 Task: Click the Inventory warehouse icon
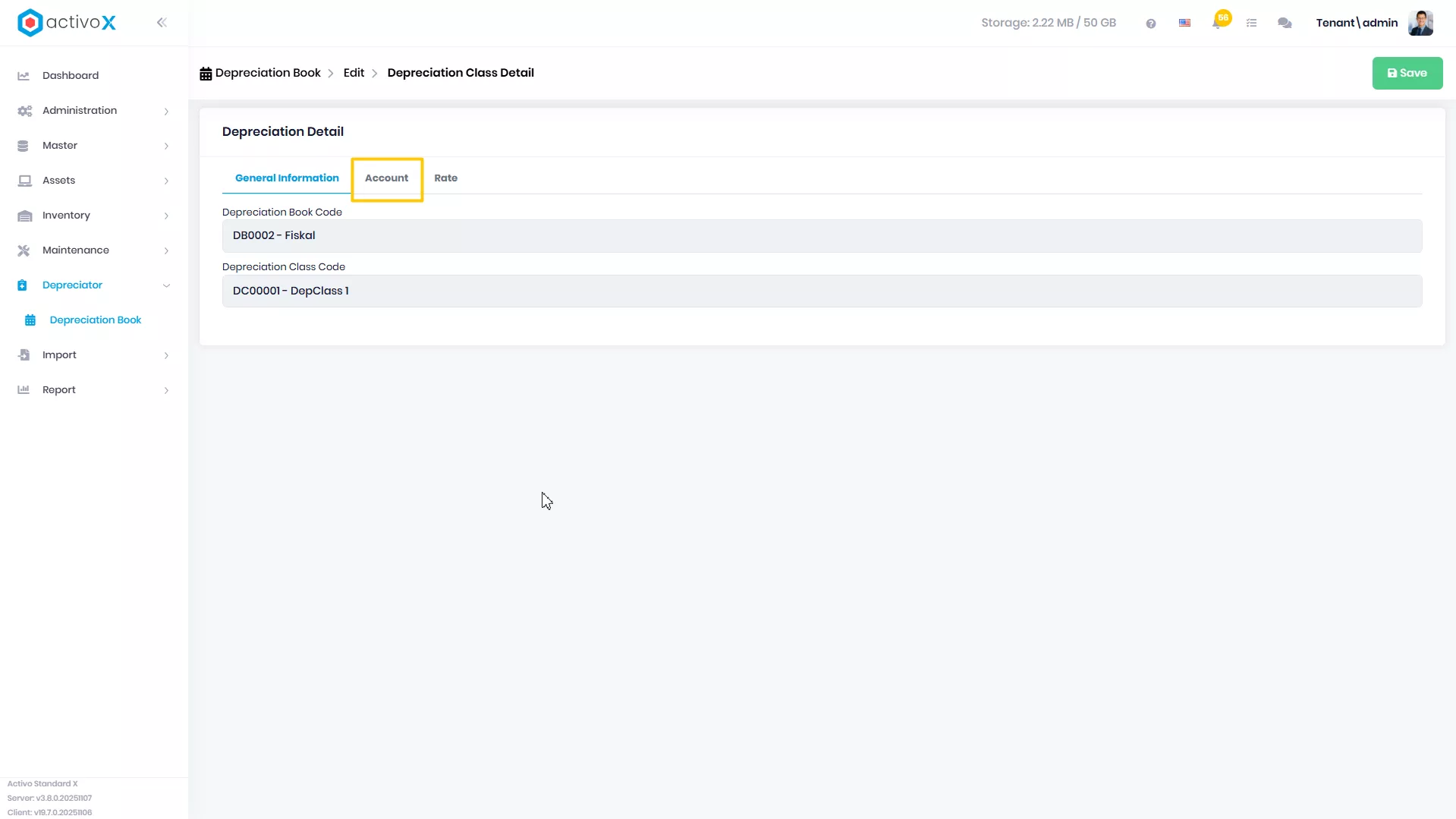[24, 216]
